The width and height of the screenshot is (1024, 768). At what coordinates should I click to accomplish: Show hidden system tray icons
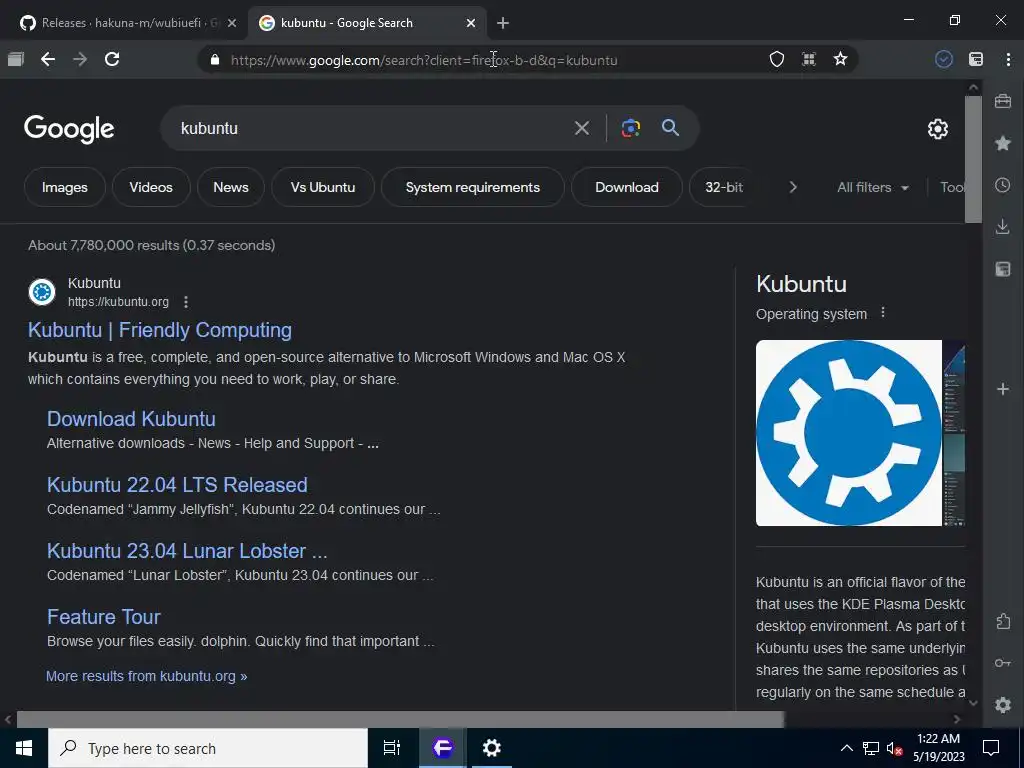[x=846, y=748]
